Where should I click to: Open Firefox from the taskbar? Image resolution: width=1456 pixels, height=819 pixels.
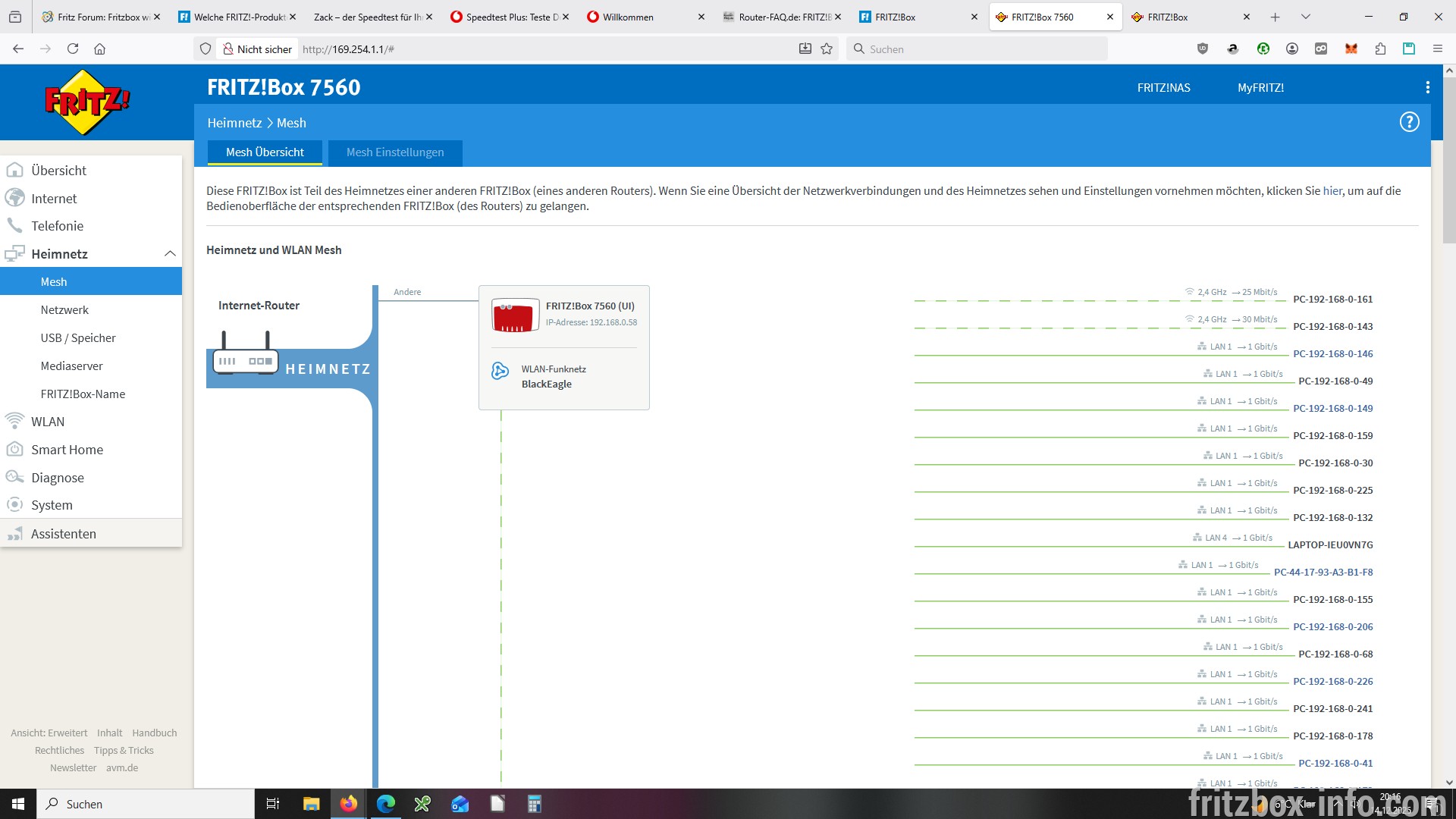pos(348,804)
